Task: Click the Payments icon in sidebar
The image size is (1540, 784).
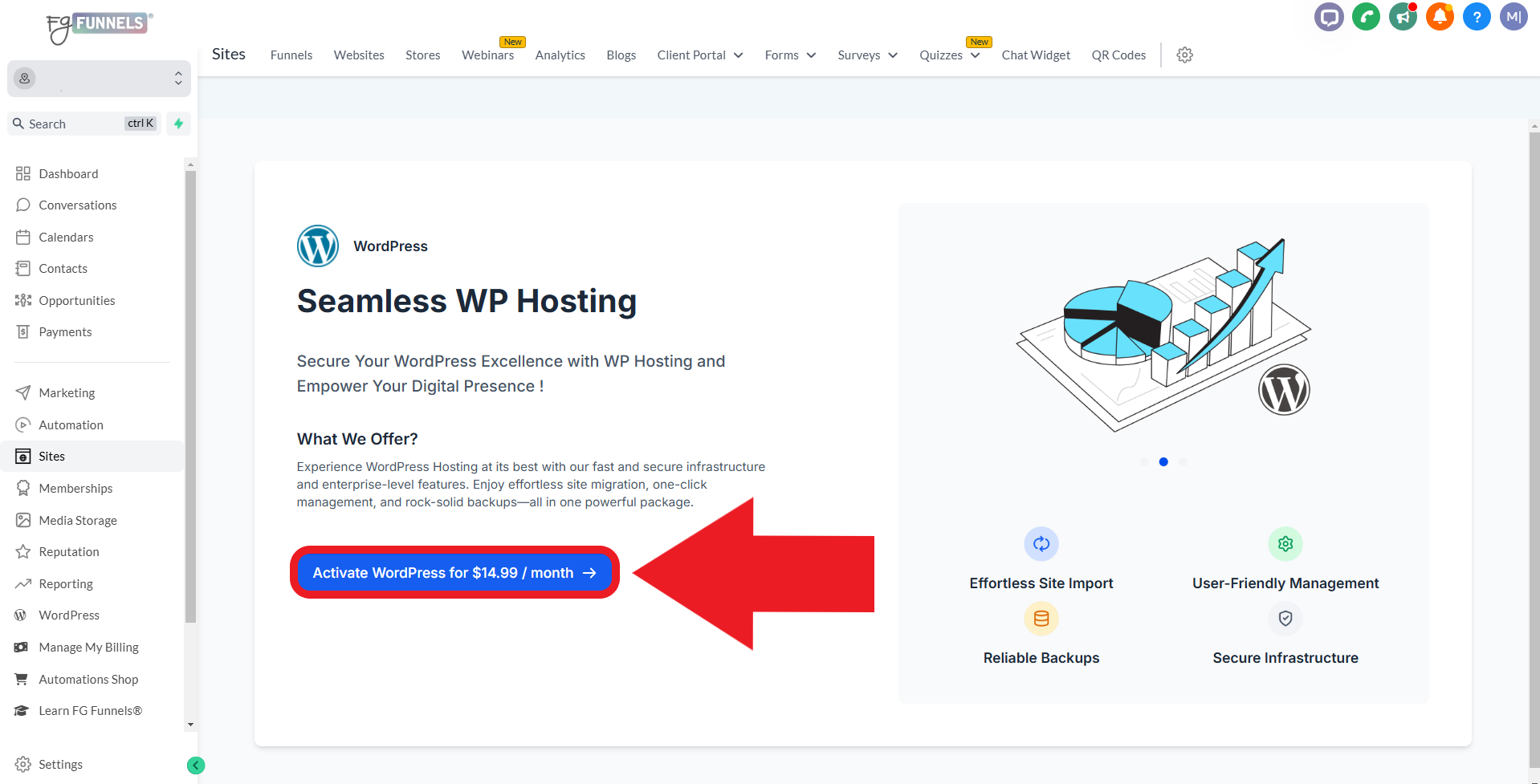Action: click(23, 332)
